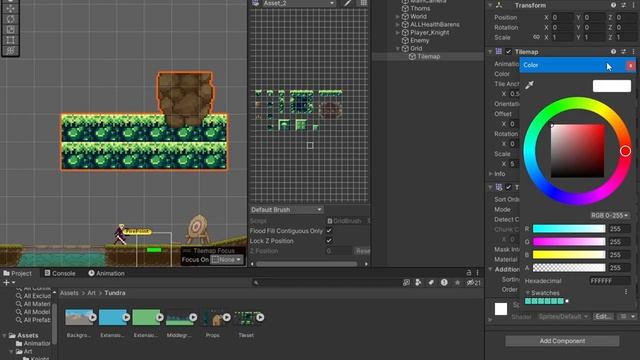Viewport: 640px width, 360px height.
Task: Click the first teal swatch in Swatches
Action: click(x=528, y=301)
